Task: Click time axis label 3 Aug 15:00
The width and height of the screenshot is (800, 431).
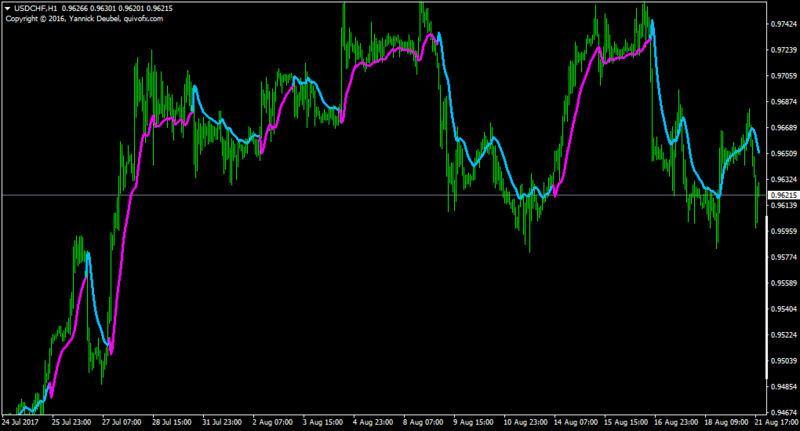Action: pos(323,422)
